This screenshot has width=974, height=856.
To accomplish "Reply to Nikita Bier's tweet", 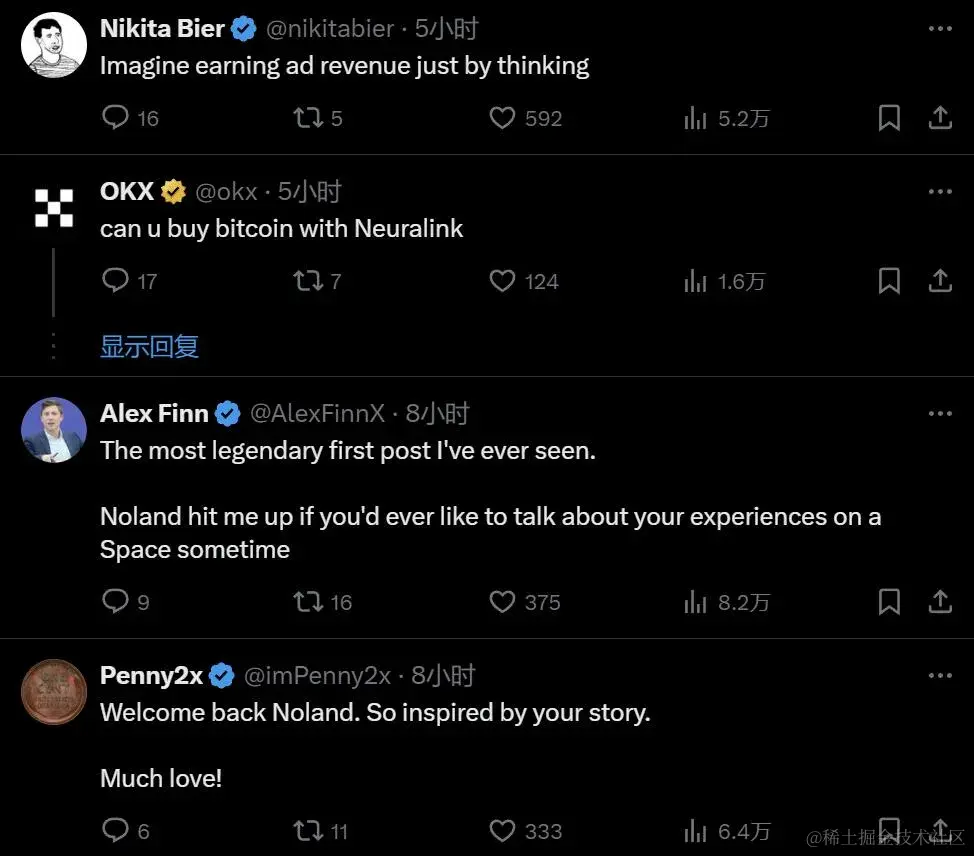I will coord(117,119).
